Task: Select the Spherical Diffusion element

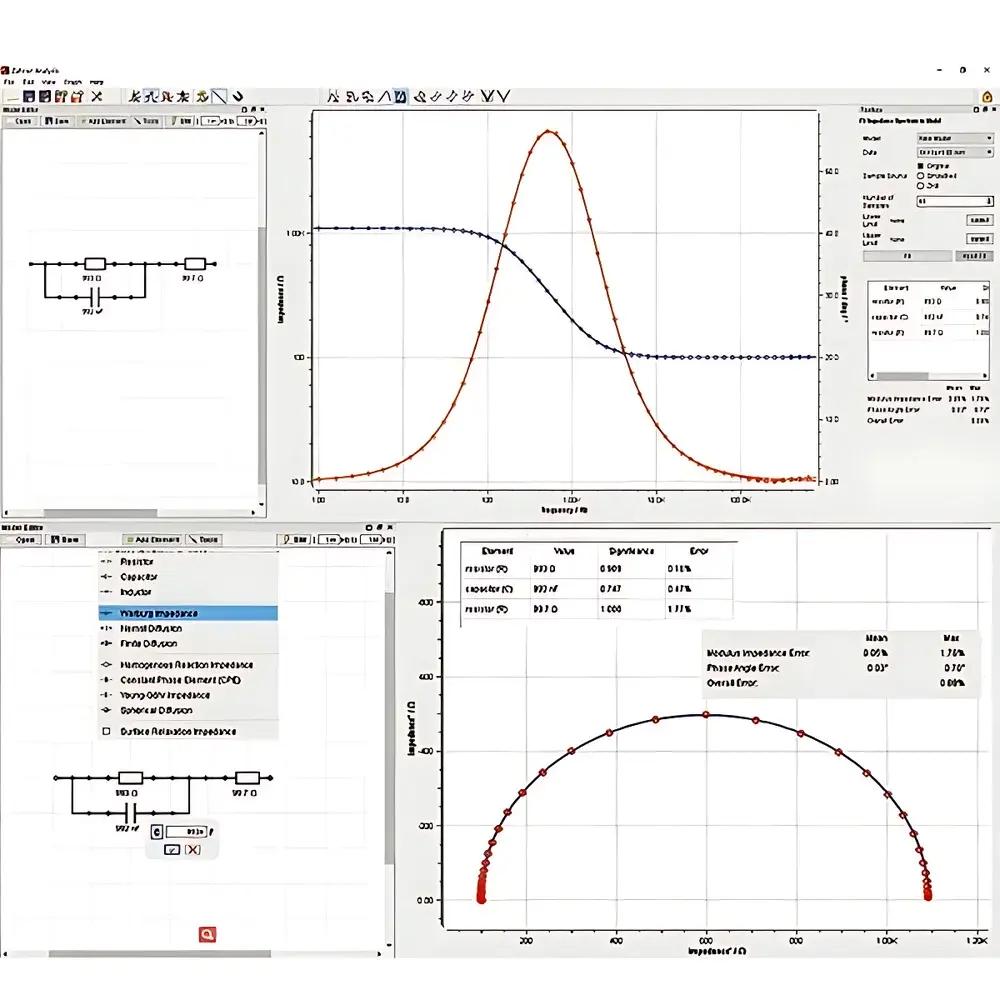Action: tap(178, 708)
